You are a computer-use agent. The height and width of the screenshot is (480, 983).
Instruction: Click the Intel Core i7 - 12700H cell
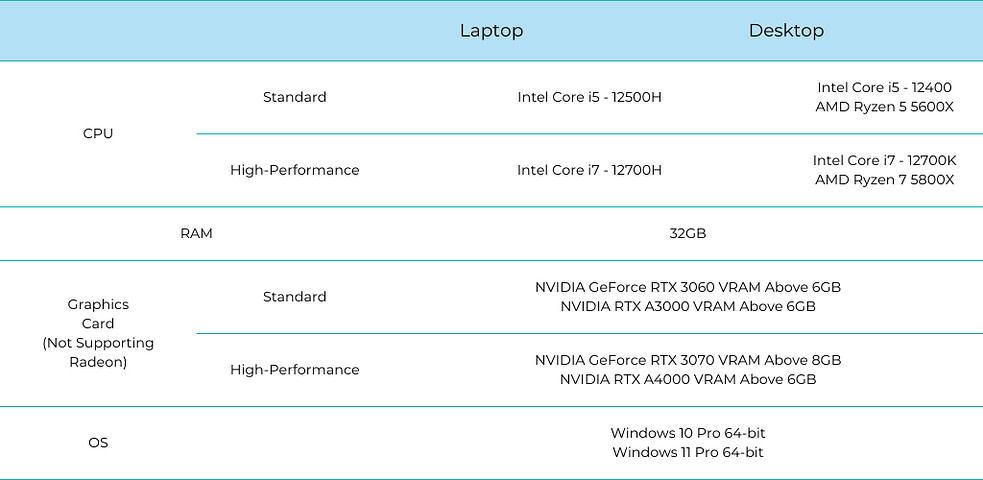tap(589, 170)
